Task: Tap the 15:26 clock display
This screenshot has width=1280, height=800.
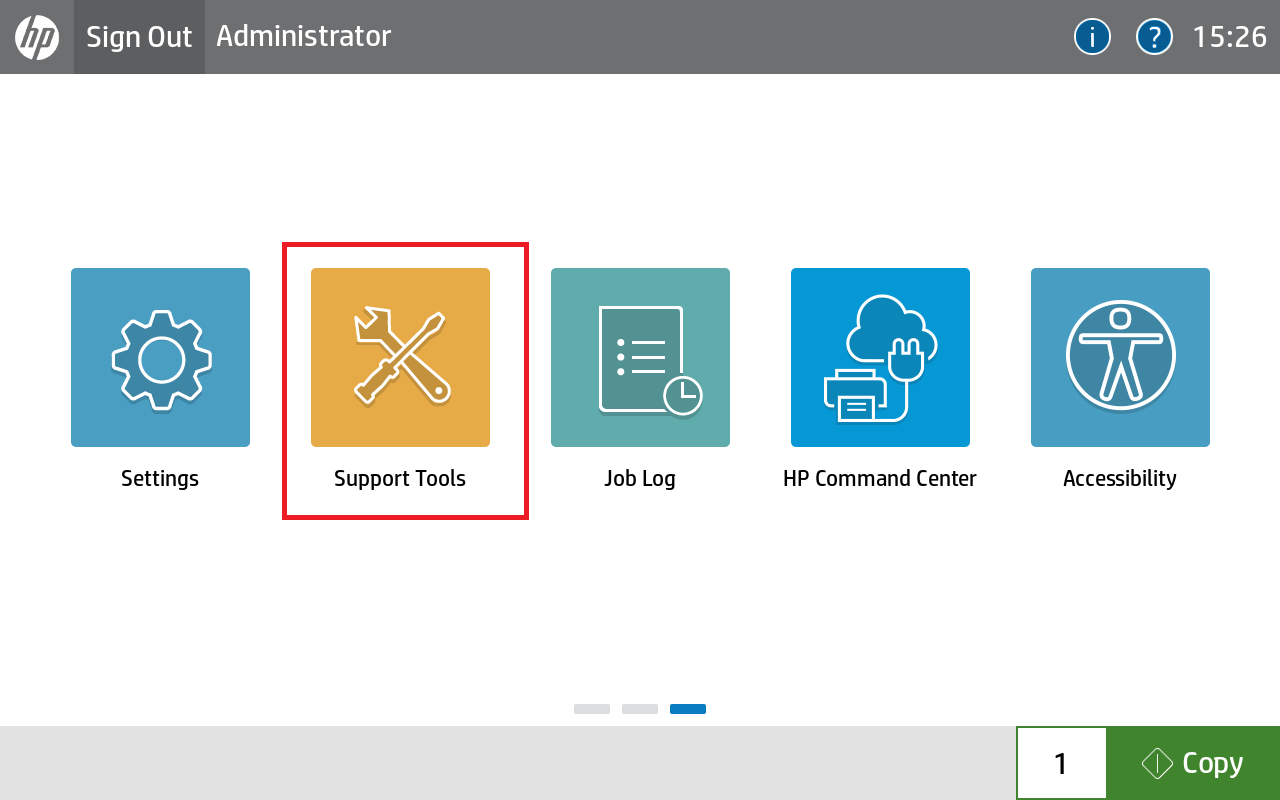Action: point(1229,37)
